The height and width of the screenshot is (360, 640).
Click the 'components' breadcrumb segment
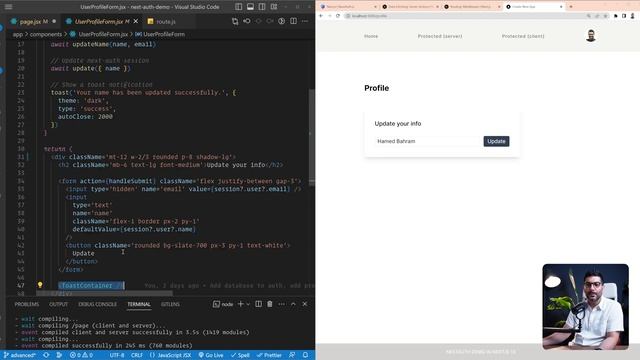point(46,34)
